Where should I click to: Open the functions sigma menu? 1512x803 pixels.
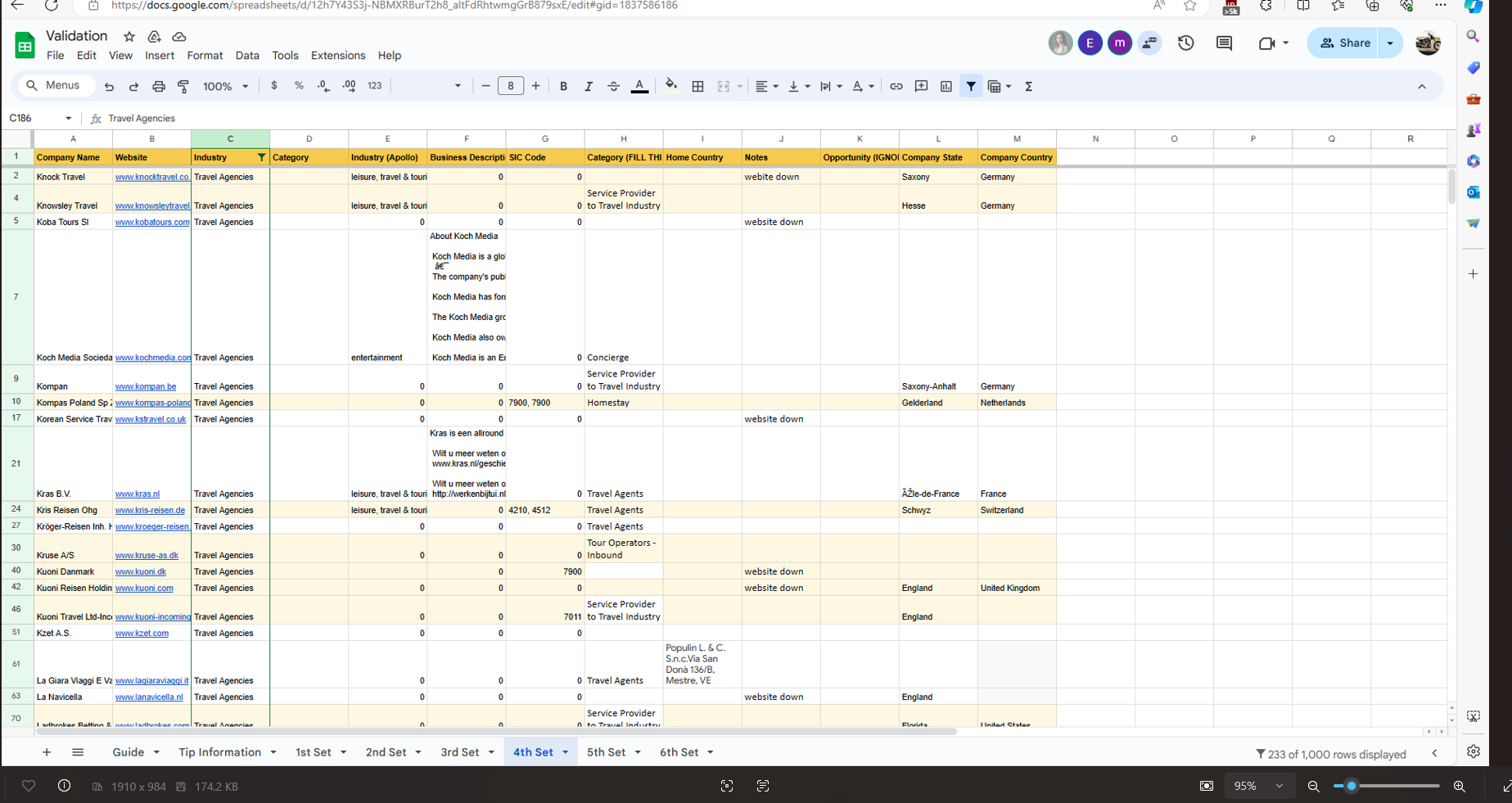(x=1029, y=86)
